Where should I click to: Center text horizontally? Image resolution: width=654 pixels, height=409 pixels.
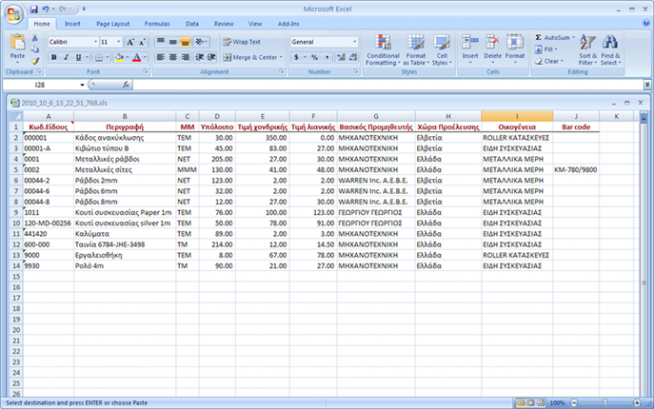[173, 57]
